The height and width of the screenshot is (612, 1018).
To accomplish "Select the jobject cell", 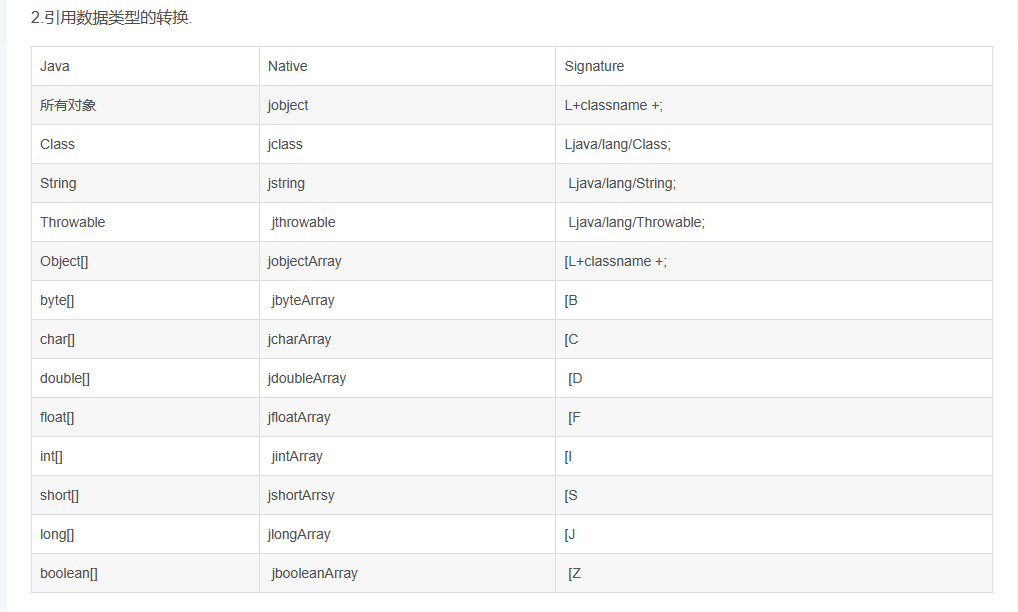I will pyautogui.click(x=288, y=105).
